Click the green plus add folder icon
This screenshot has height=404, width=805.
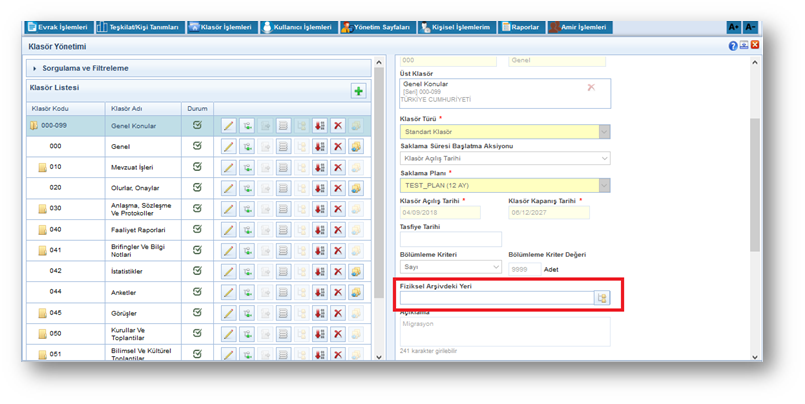[x=358, y=91]
